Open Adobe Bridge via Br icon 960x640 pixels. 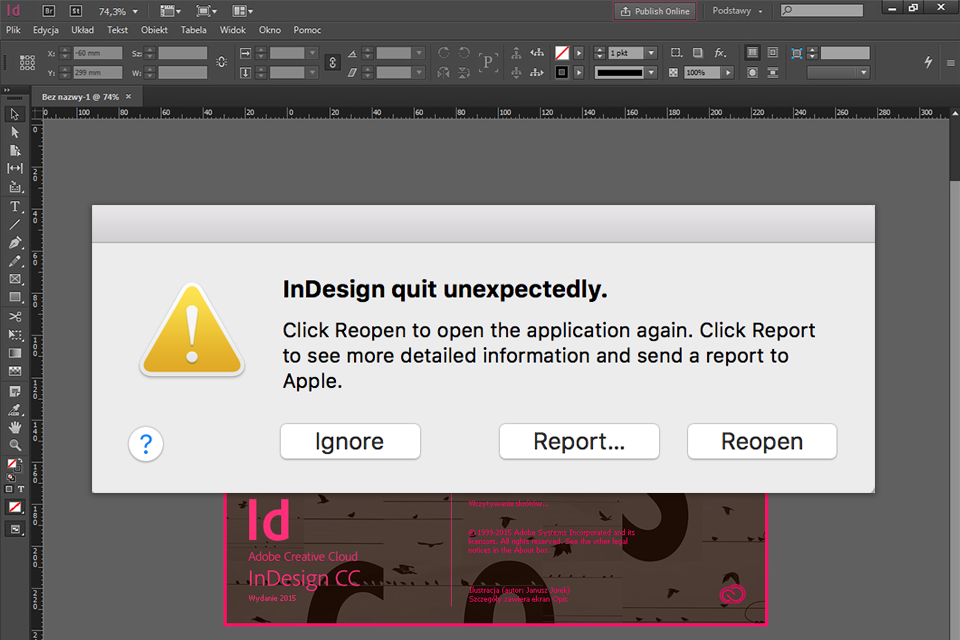[48, 10]
